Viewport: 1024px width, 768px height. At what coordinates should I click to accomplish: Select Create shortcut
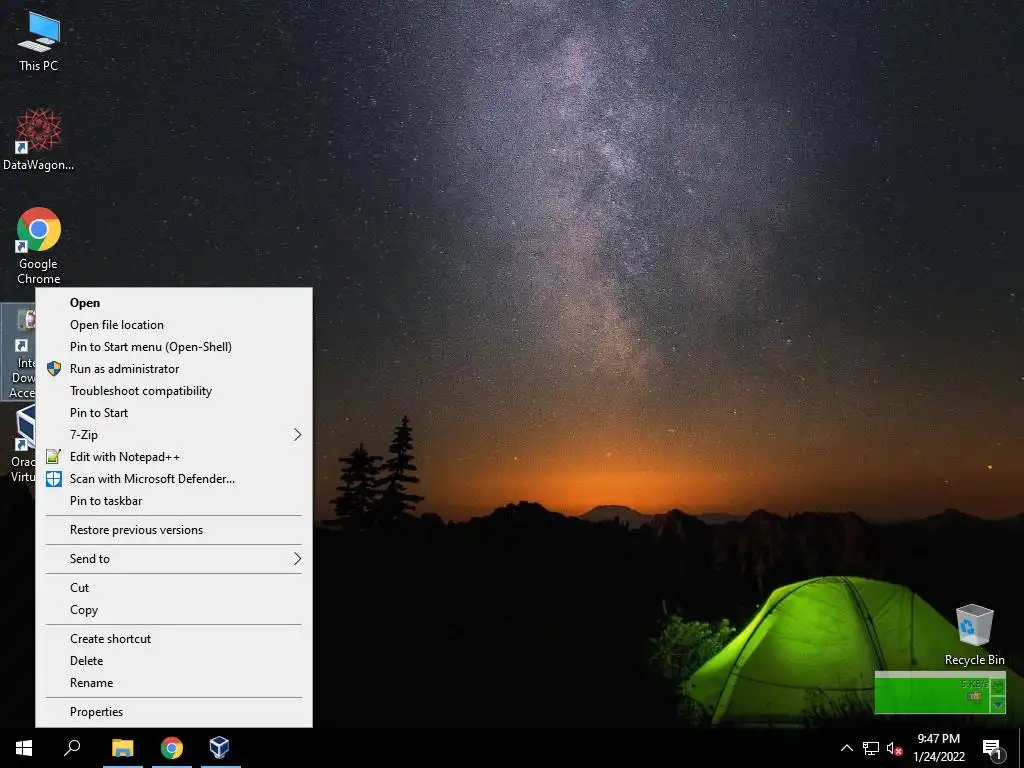tap(174, 639)
